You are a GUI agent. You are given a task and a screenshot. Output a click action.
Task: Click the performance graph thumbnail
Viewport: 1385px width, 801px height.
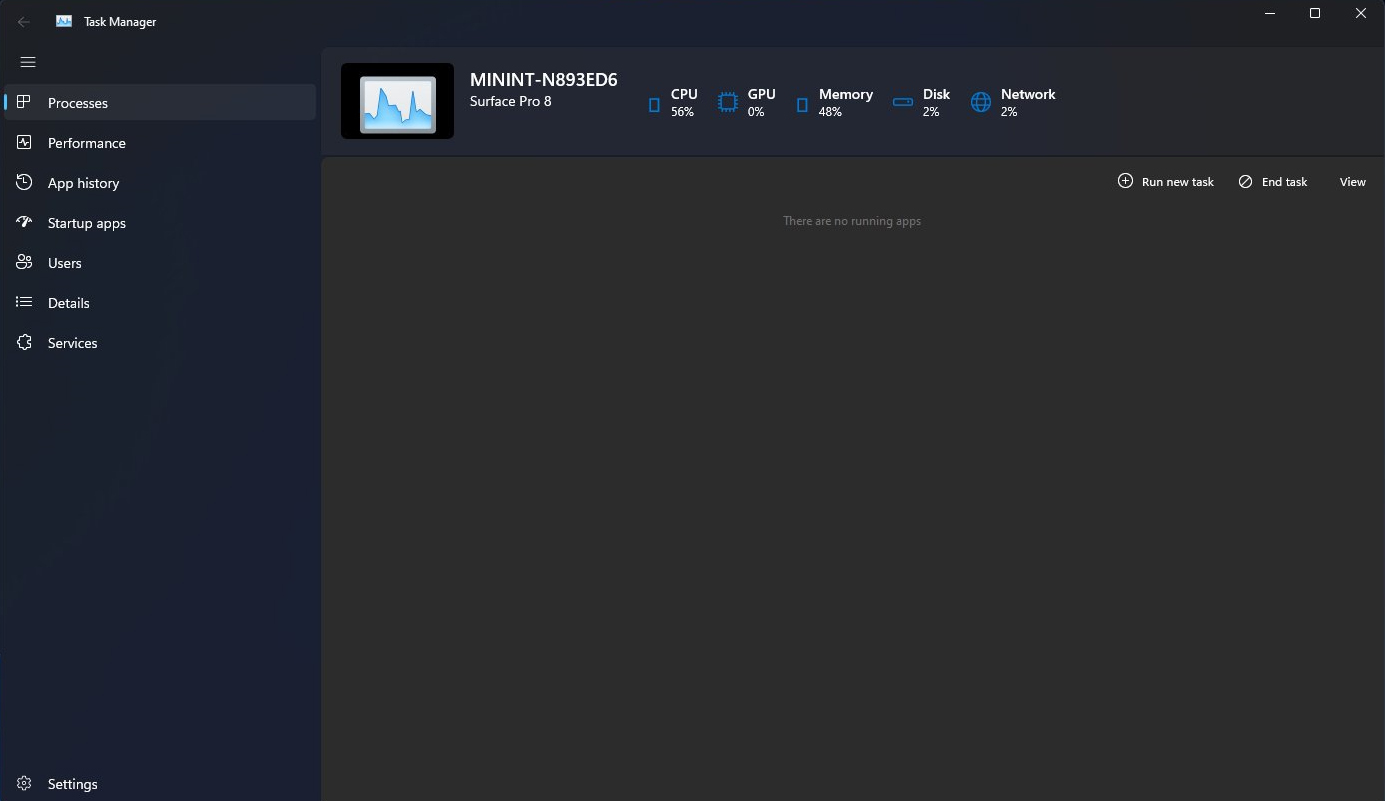click(397, 102)
